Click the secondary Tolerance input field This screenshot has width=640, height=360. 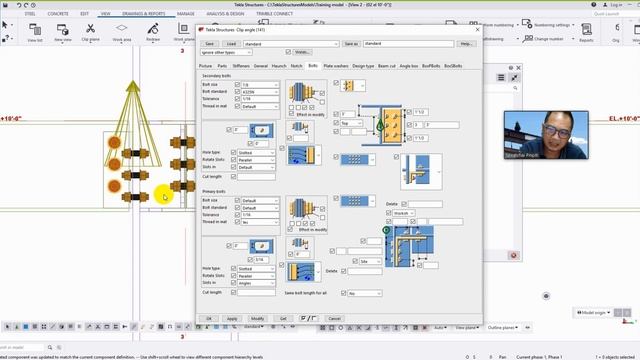[x=260, y=99]
